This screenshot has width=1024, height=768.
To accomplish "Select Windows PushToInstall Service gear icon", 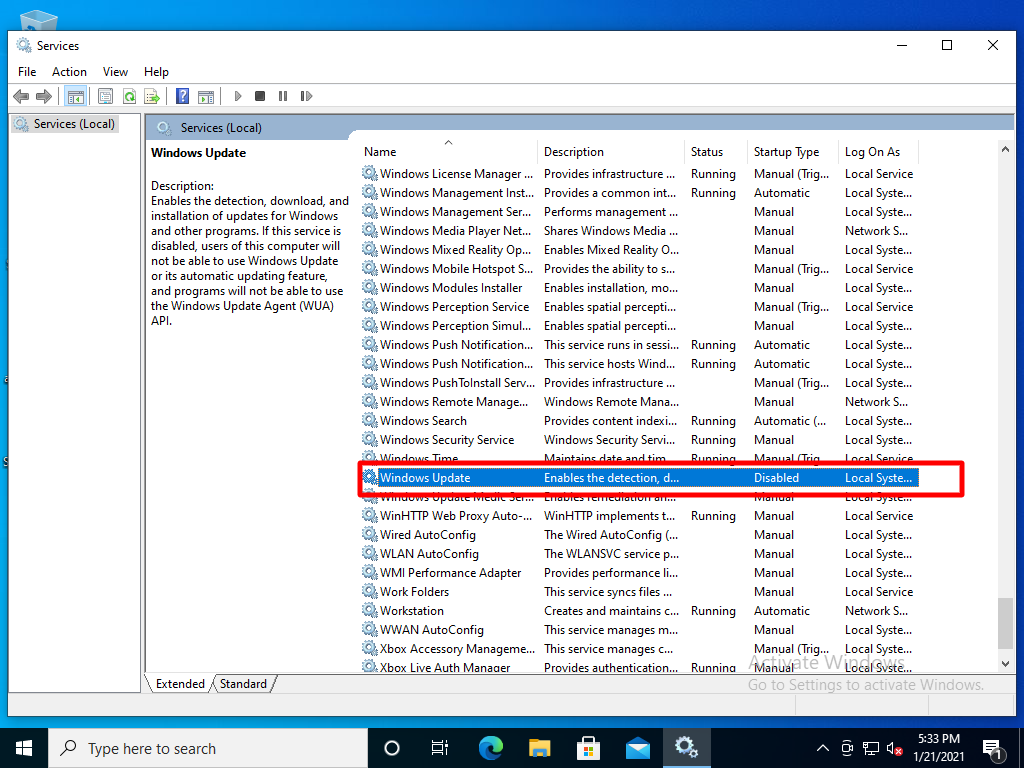I will [x=370, y=382].
